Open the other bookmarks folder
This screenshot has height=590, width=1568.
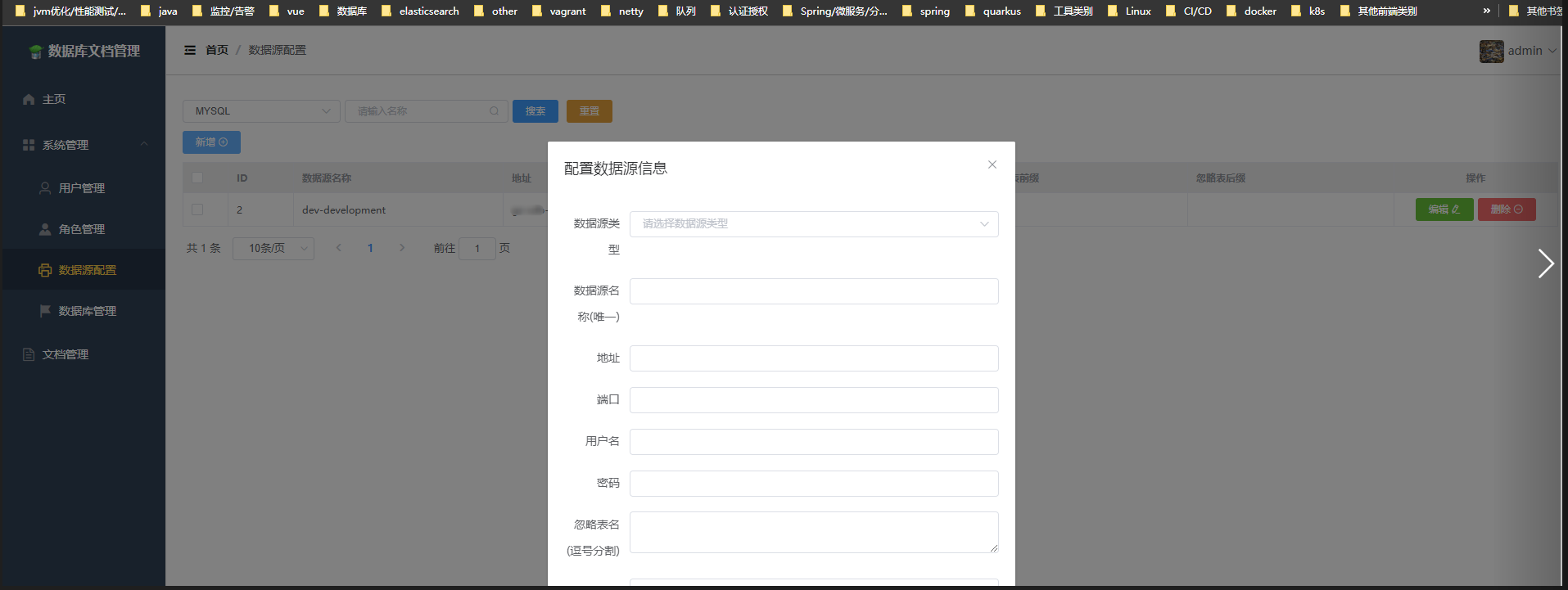pyautogui.click(x=495, y=11)
